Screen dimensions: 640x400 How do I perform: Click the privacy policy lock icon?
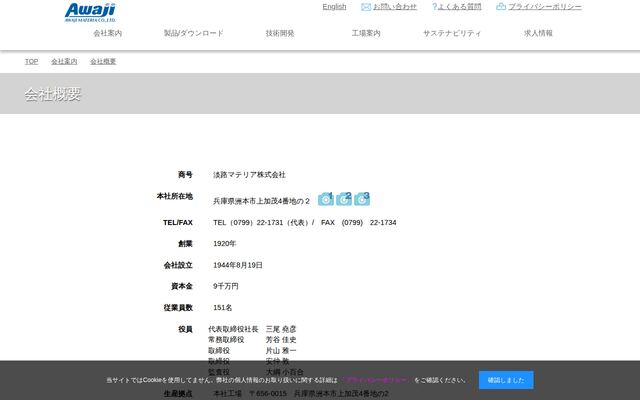501,7
